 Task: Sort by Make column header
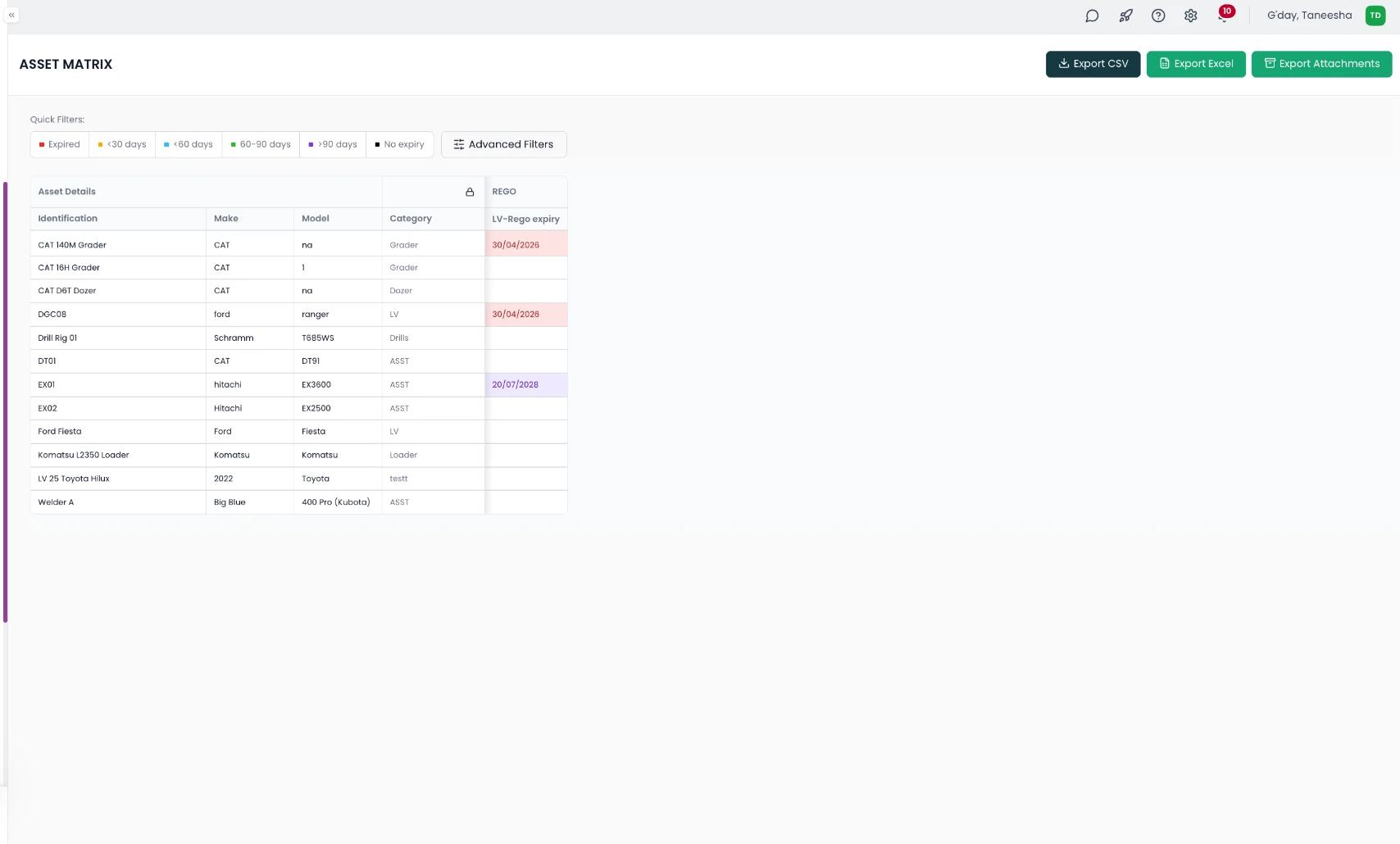click(250, 219)
